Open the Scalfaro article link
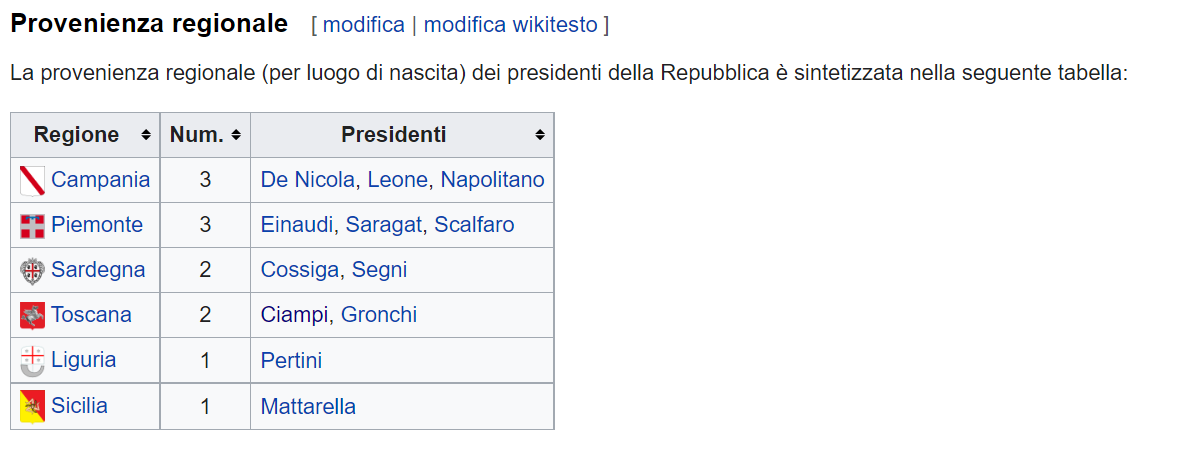This screenshot has height=451, width=1180. tap(474, 225)
